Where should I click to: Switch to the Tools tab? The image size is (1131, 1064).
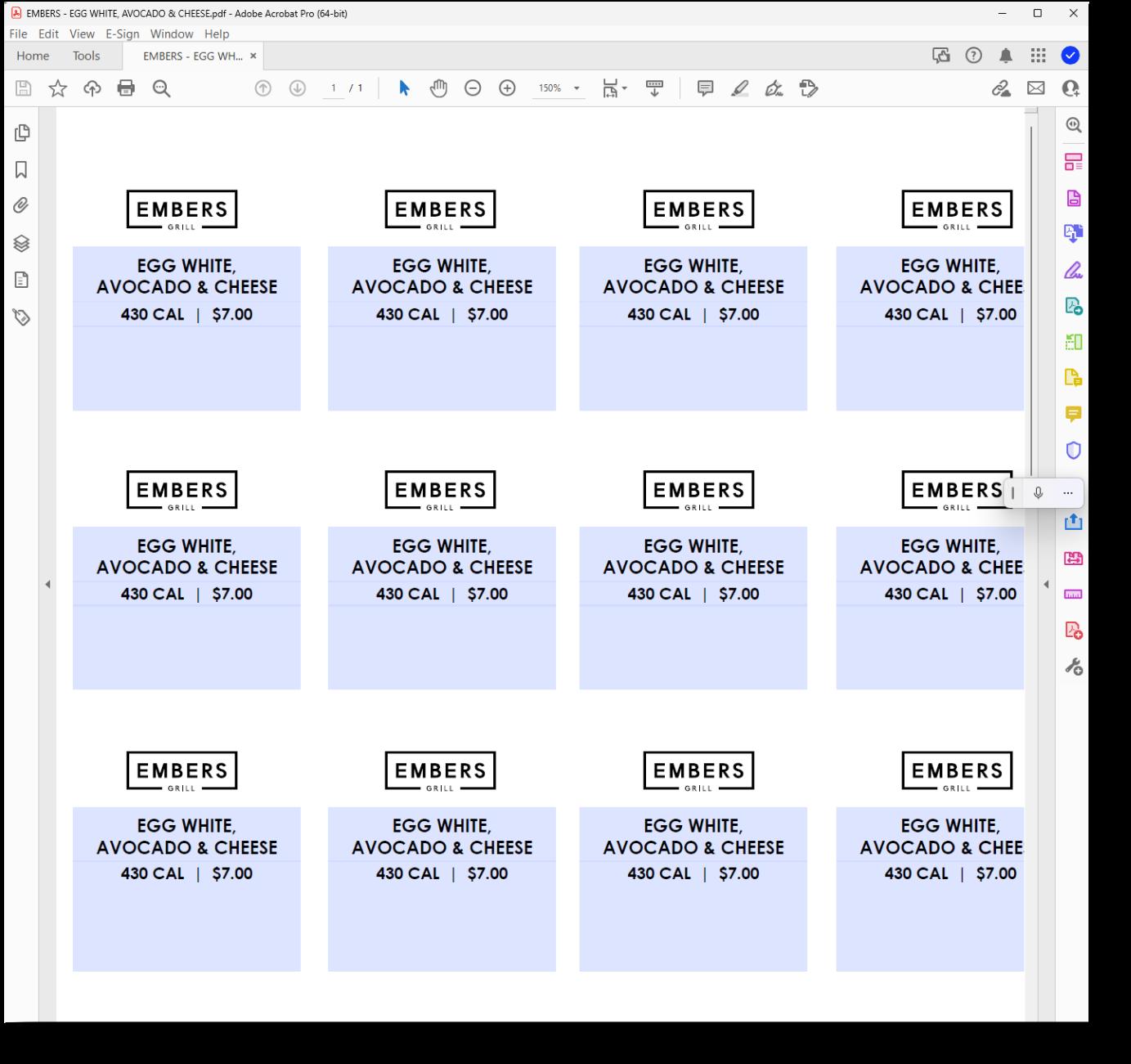87,56
